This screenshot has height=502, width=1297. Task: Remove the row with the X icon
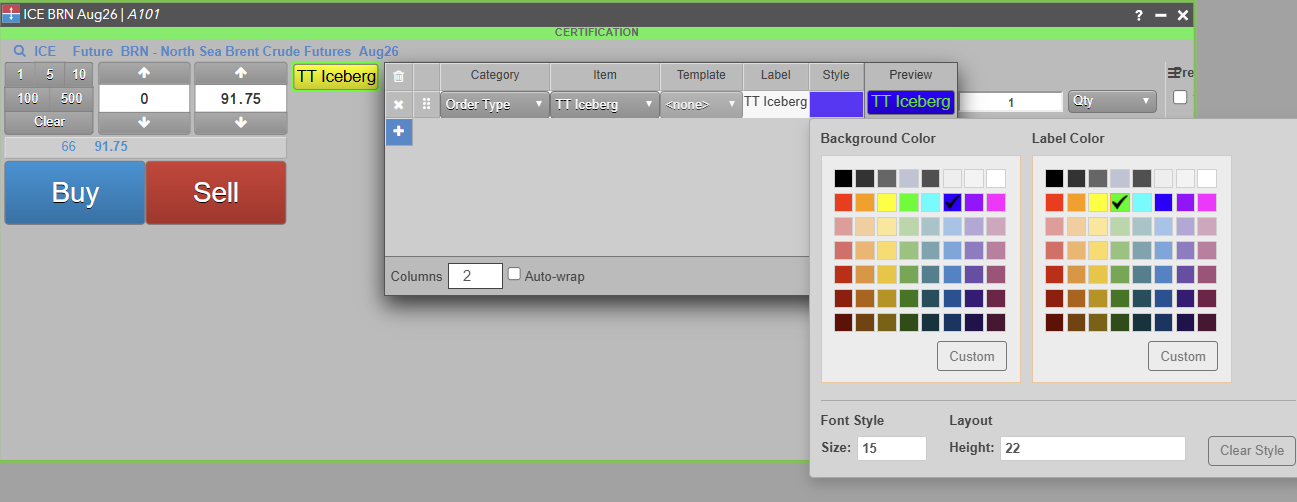coord(398,104)
